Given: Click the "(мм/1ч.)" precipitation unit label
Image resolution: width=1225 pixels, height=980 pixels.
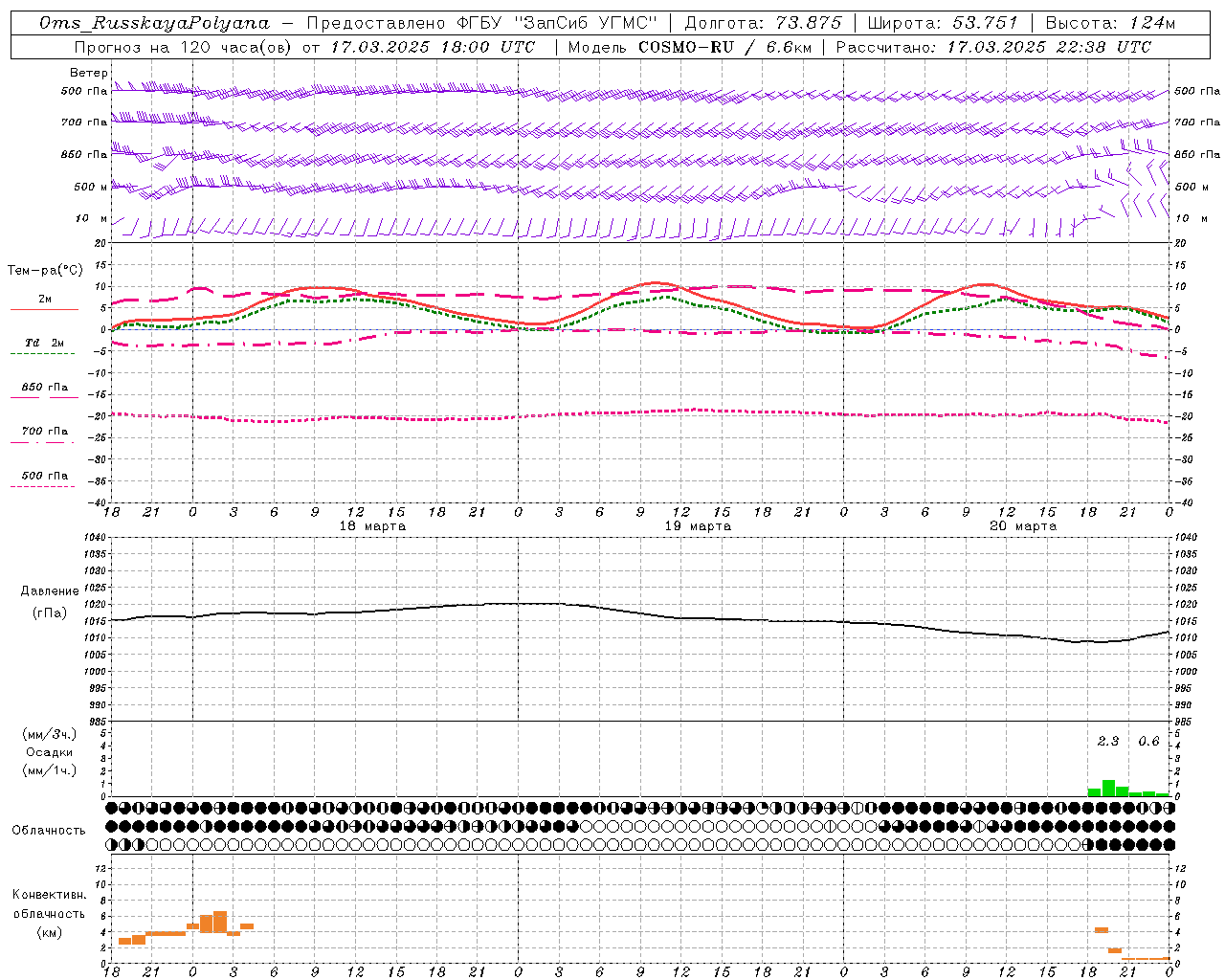Looking at the screenshot, I should (x=50, y=770).
